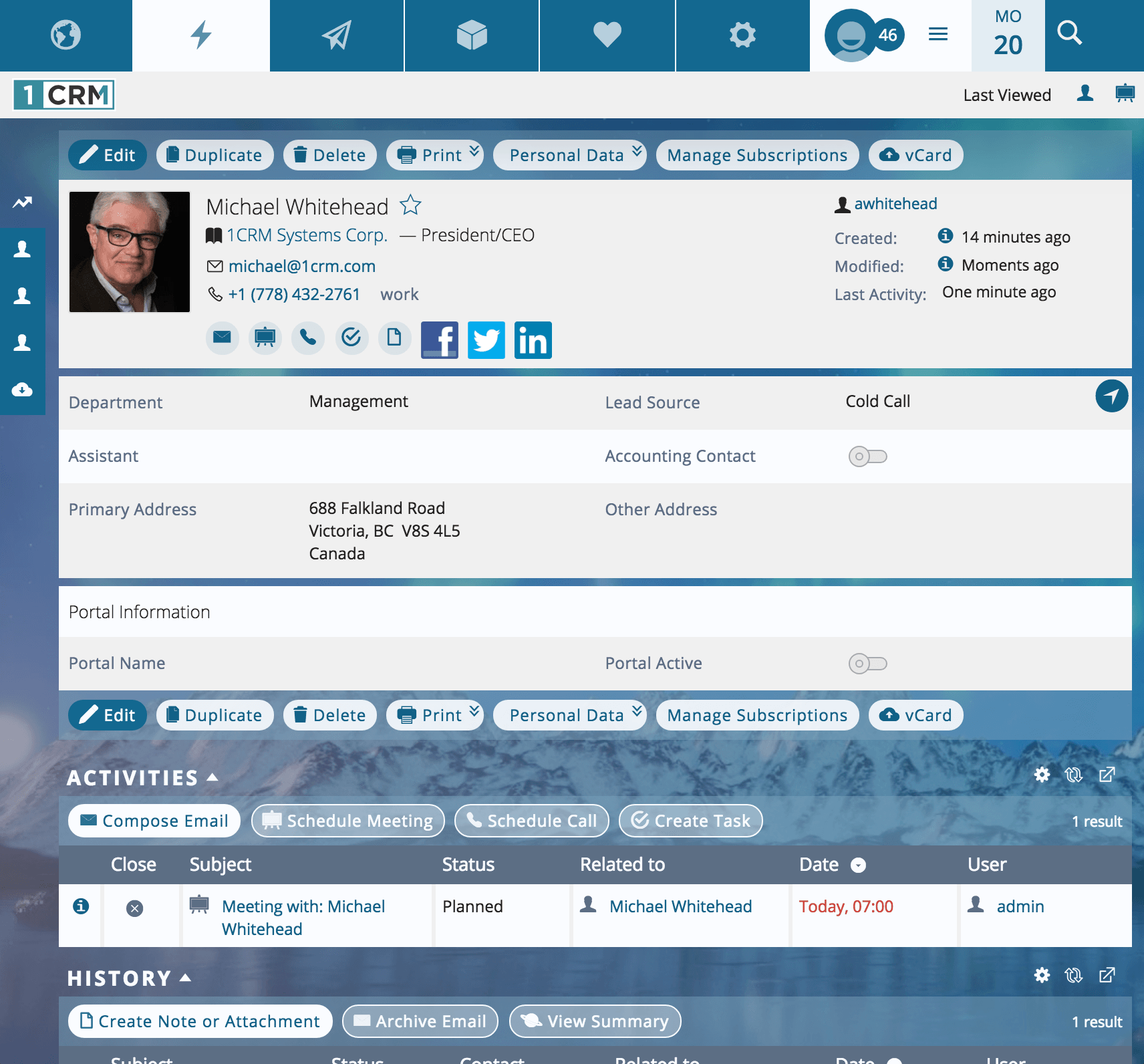1144x1064 pixels.
Task: Click the Schedule Meeting button
Action: [348, 821]
